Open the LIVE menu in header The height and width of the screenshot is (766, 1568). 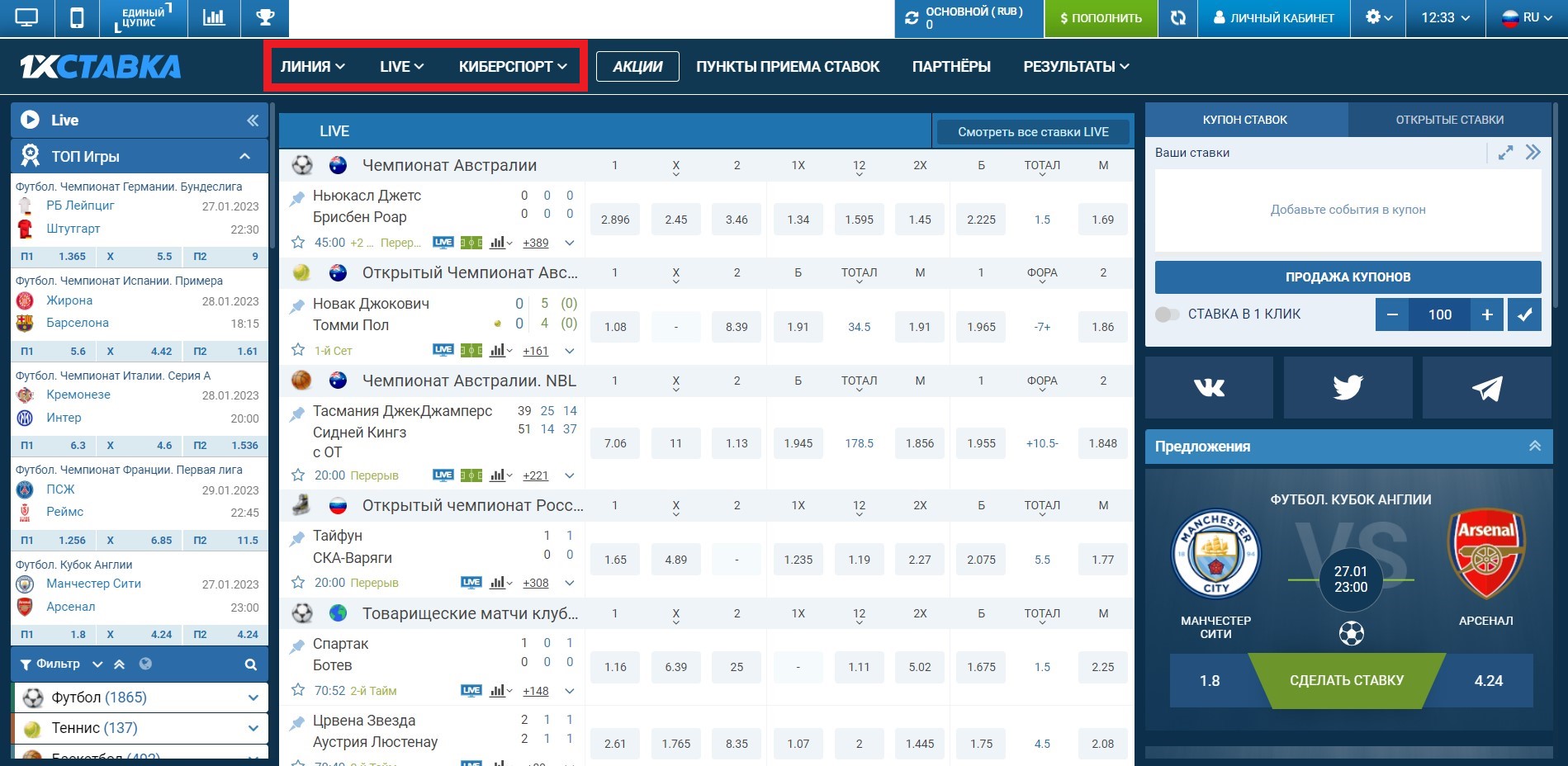point(401,67)
